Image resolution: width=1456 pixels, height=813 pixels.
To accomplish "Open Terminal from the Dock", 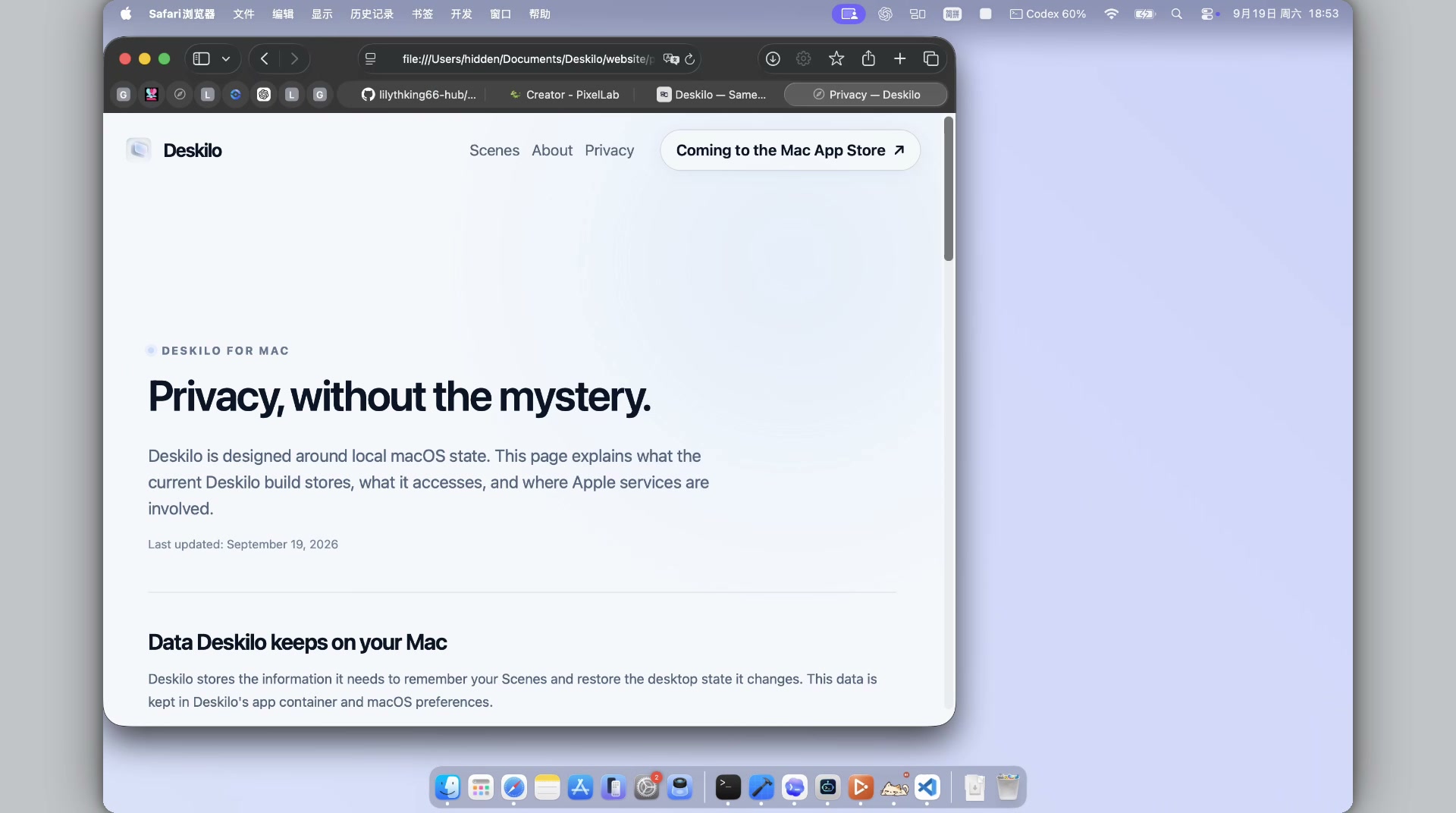I will [x=728, y=787].
